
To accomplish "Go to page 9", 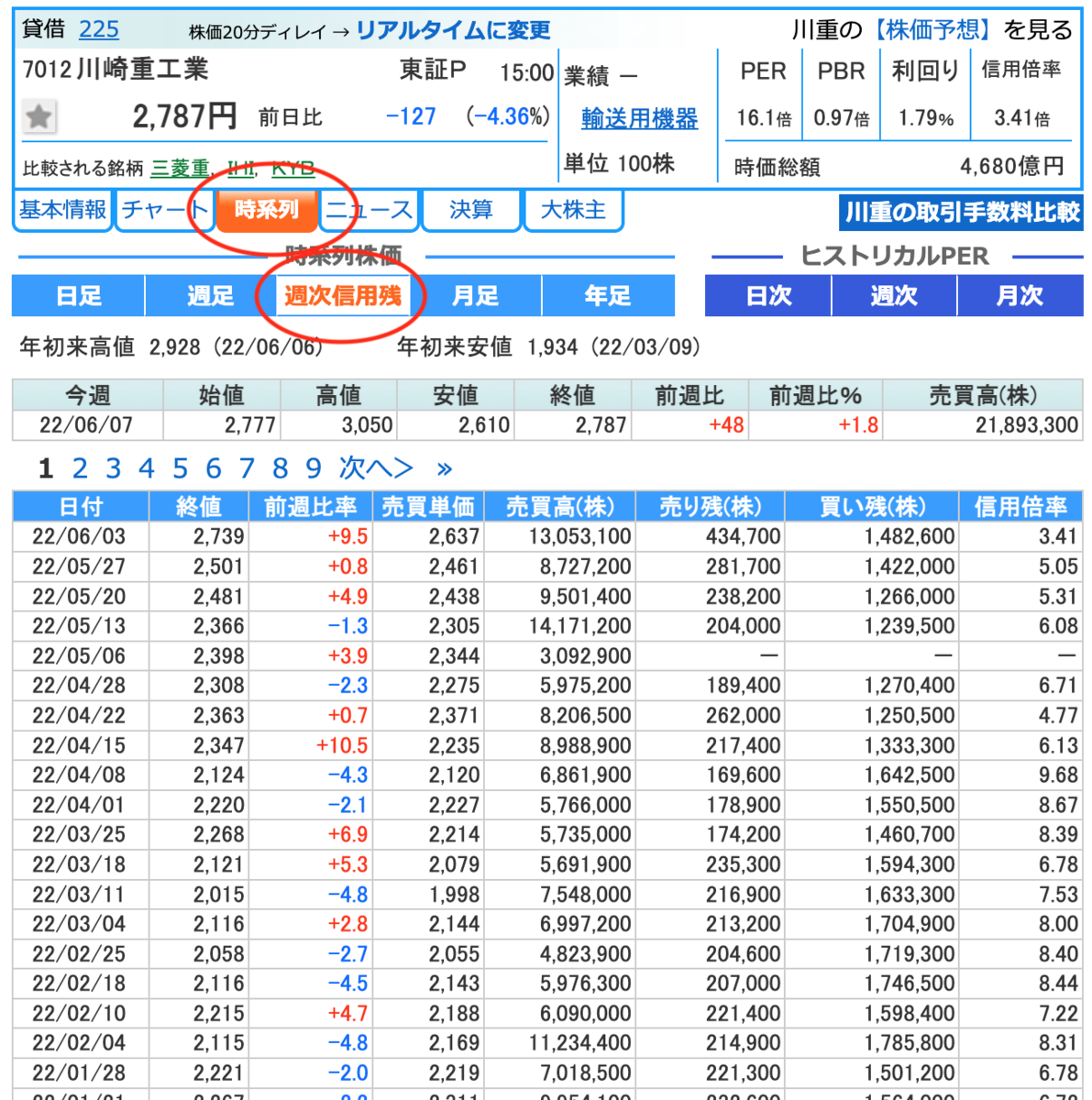I will [x=314, y=469].
